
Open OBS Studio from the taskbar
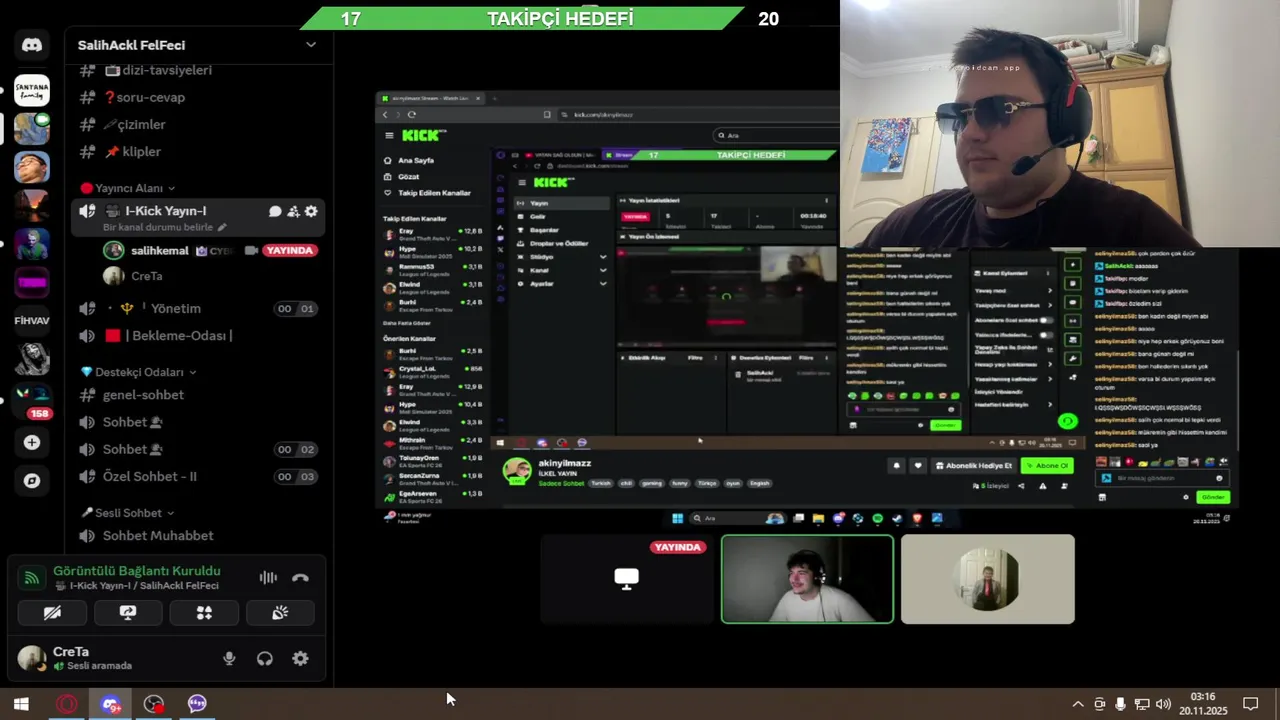tap(153, 703)
